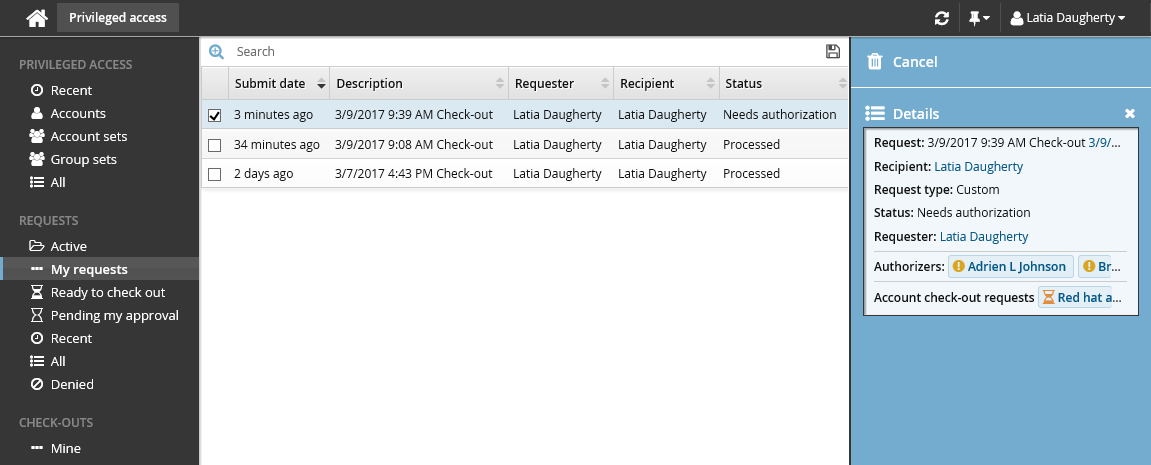Click into the Search field

tap(520, 51)
